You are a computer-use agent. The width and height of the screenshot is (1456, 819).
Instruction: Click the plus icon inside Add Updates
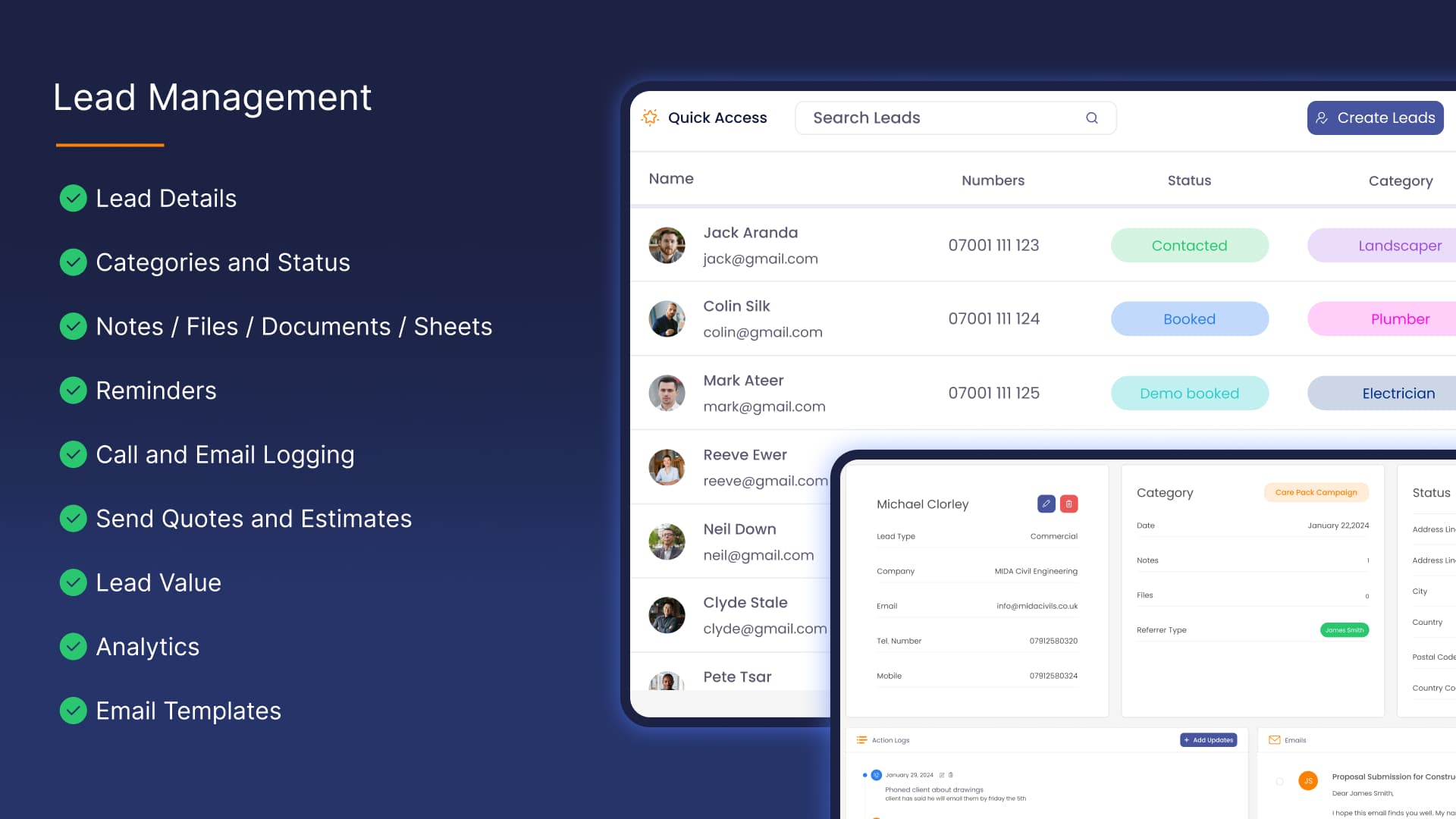[x=1186, y=740]
